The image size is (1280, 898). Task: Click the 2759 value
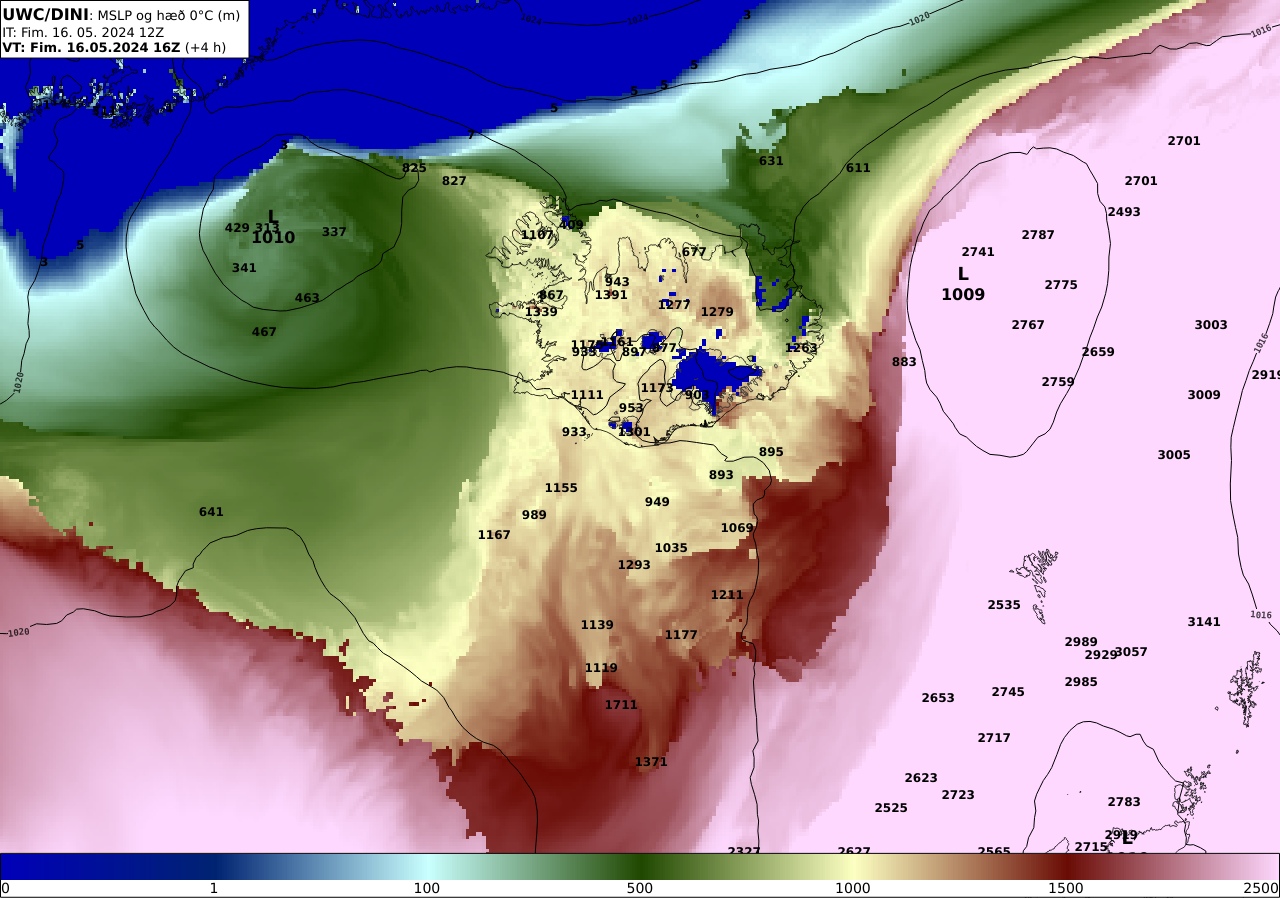[x=1058, y=382]
